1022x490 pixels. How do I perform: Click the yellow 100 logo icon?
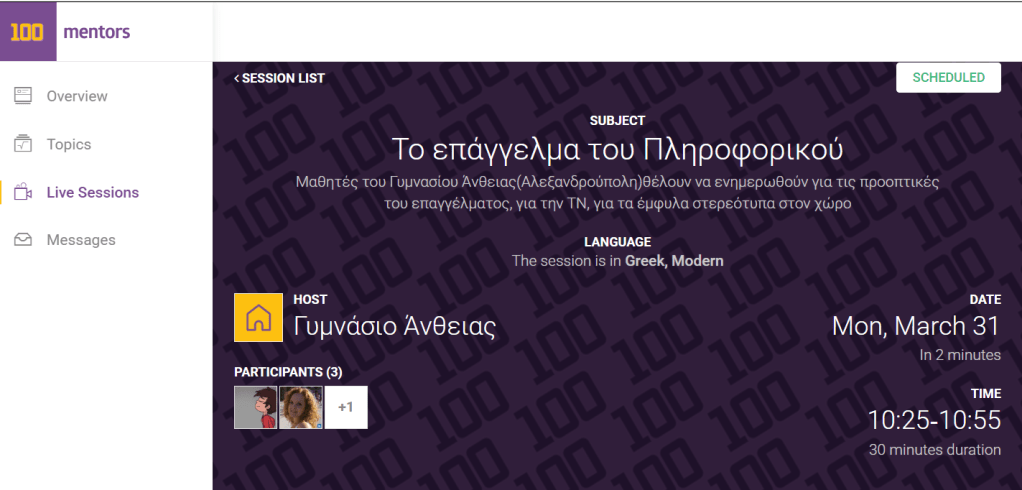click(27, 31)
